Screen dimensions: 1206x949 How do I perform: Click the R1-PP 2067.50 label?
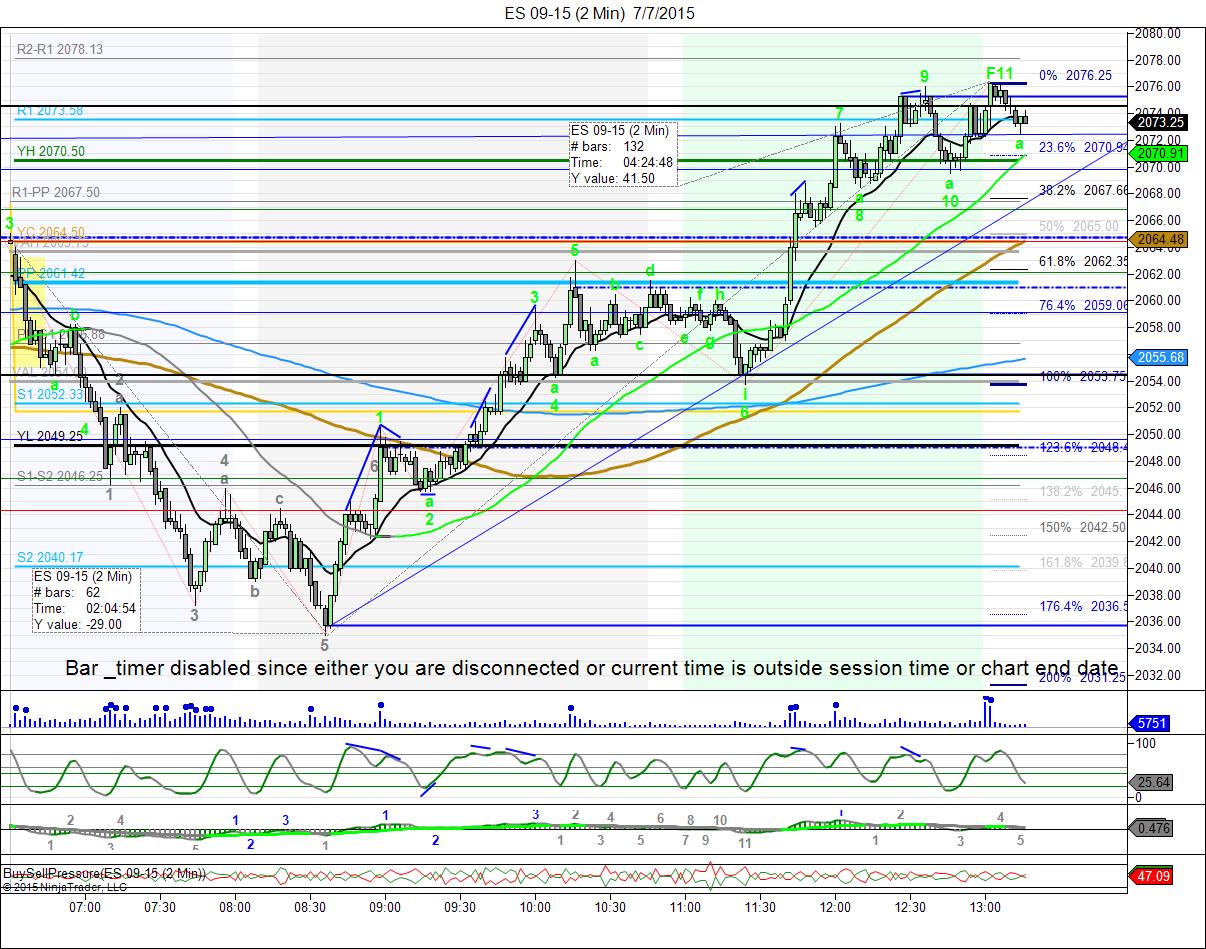[x=56, y=192]
